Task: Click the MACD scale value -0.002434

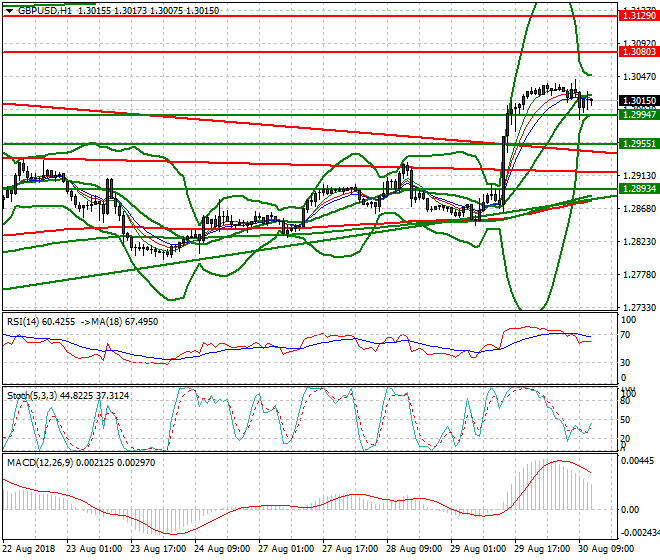Action: 640,533
